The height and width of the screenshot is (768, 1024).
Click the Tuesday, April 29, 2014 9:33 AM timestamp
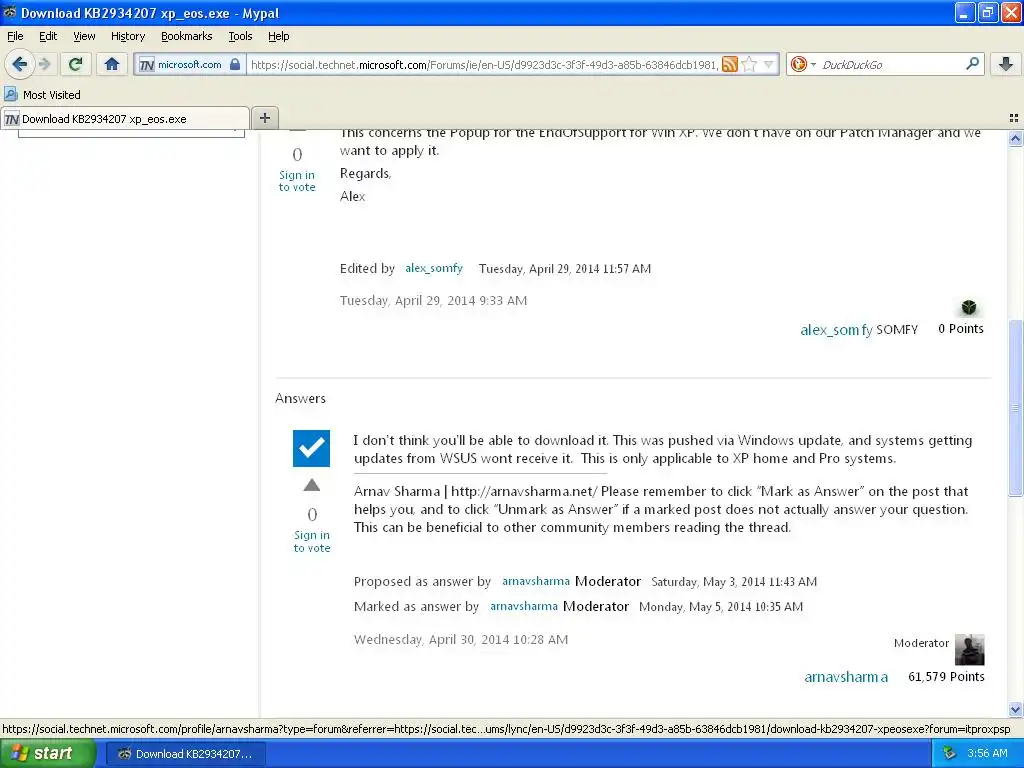coord(433,300)
